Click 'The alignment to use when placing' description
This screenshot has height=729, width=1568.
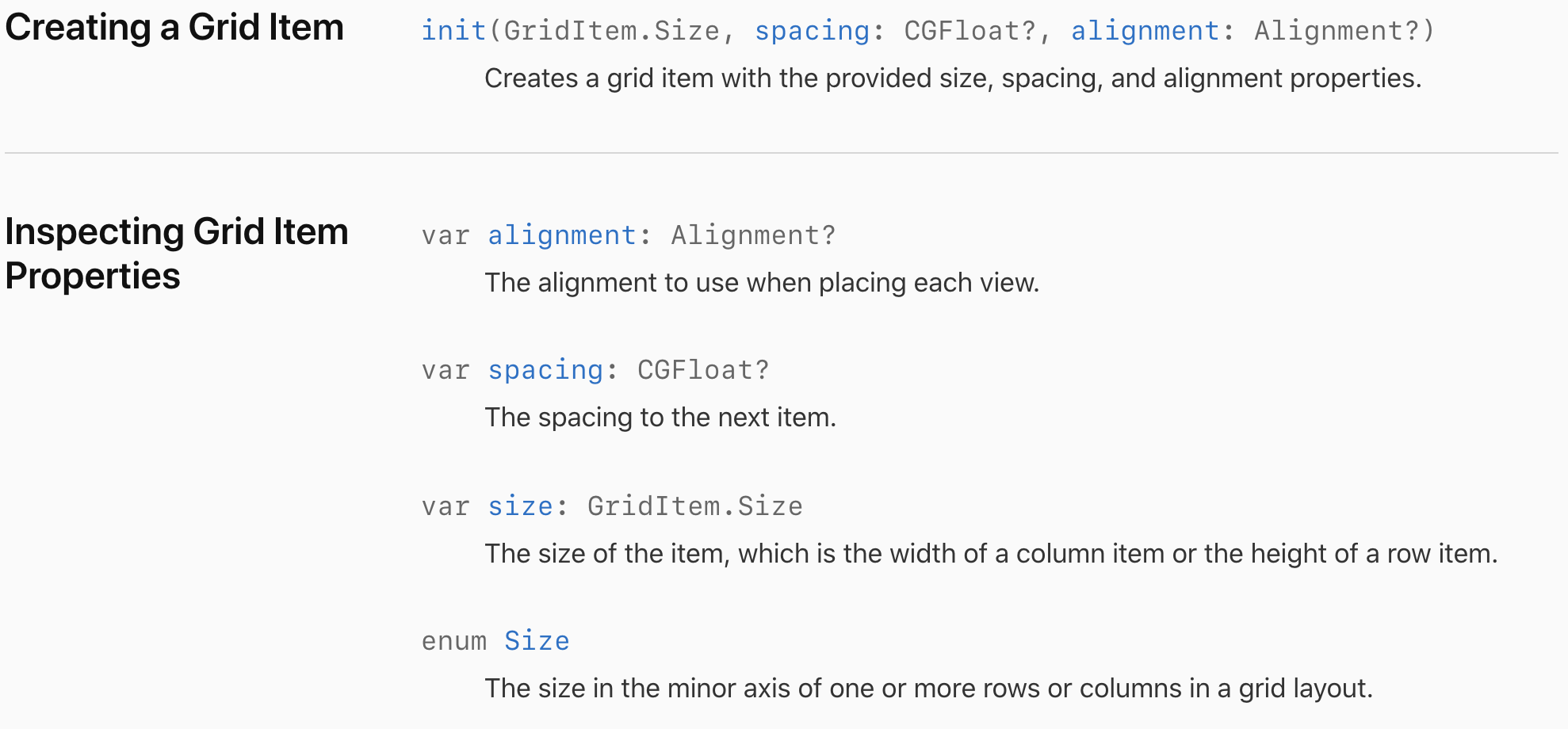click(x=762, y=283)
